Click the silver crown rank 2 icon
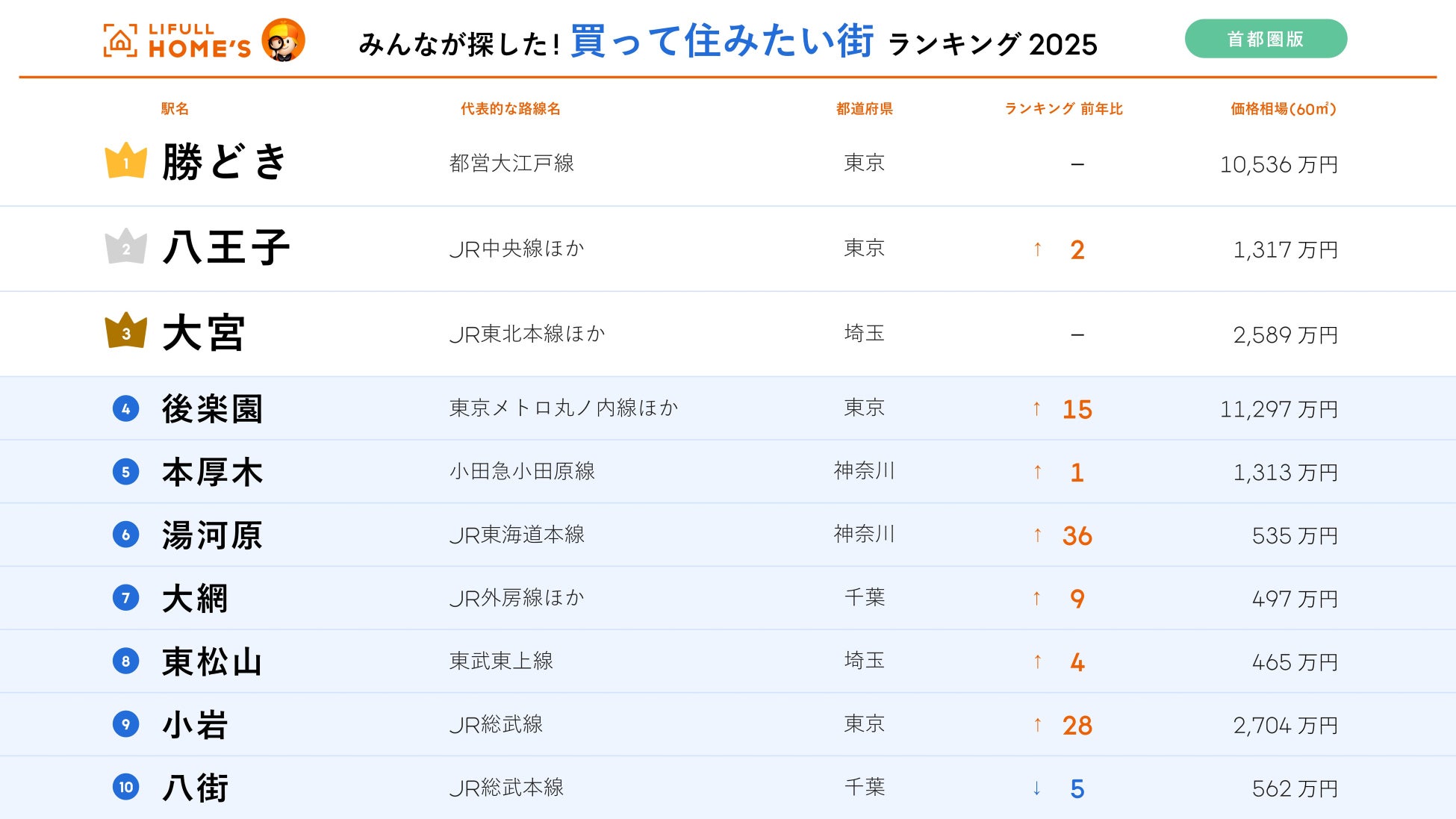 coord(125,246)
